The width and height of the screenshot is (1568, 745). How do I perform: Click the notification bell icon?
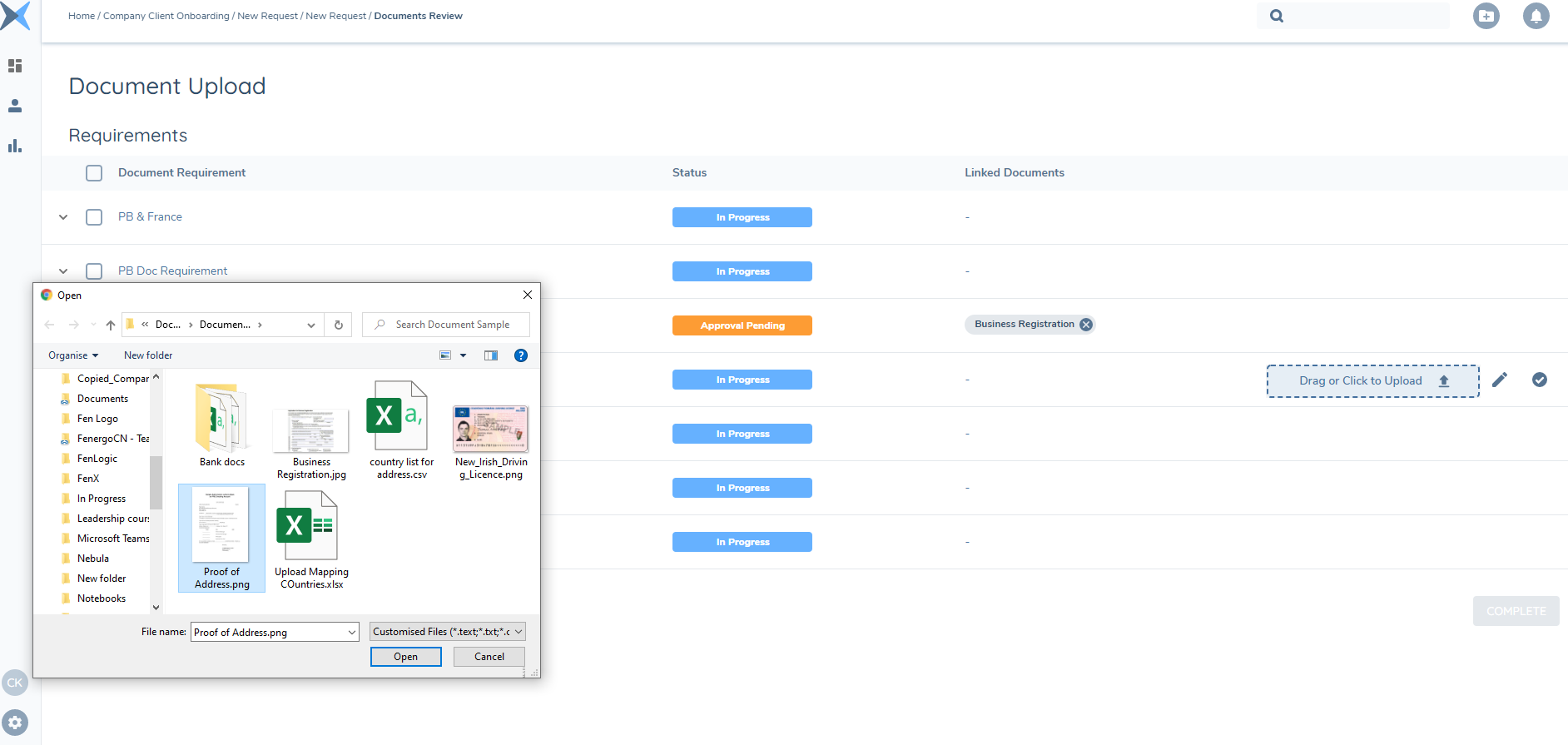tap(1536, 16)
